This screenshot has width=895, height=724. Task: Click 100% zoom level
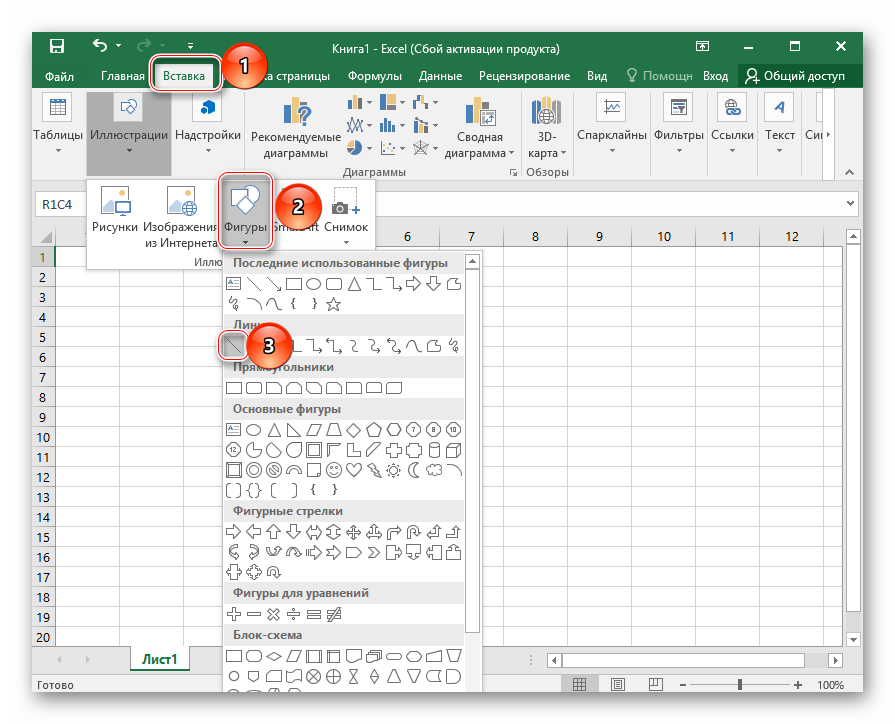[830, 685]
